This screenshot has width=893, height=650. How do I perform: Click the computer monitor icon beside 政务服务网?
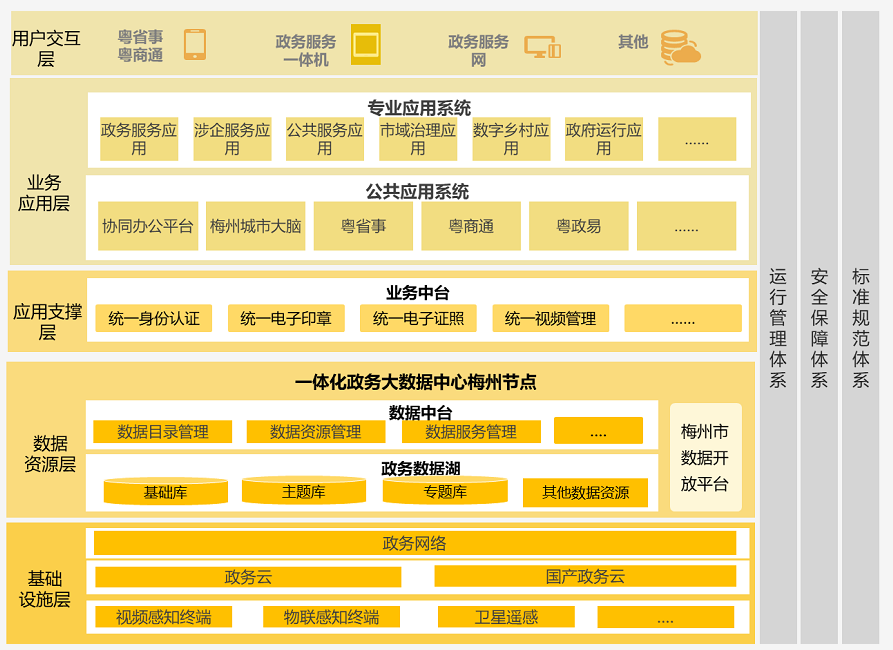click(x=542, y=47)
